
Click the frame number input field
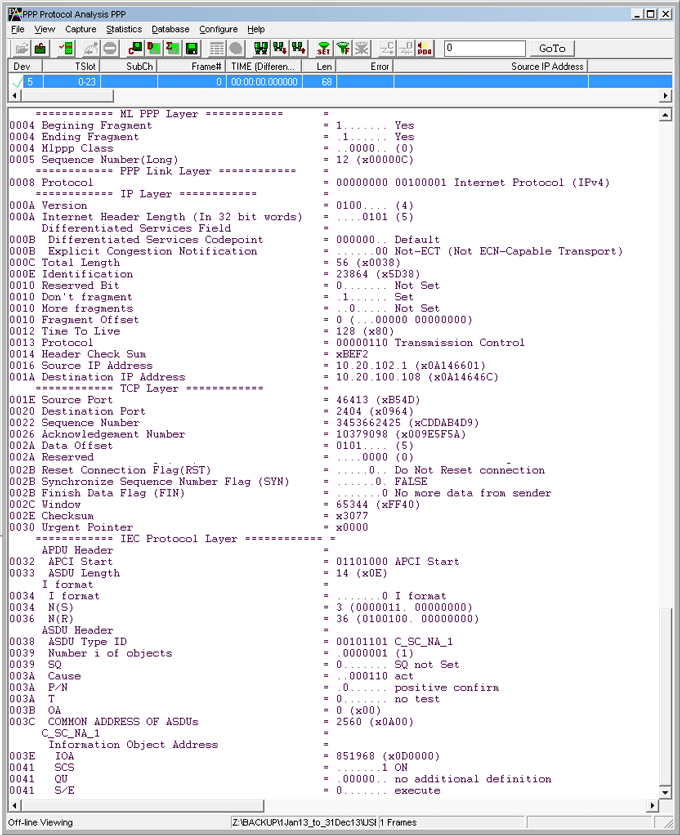(483, 48)
